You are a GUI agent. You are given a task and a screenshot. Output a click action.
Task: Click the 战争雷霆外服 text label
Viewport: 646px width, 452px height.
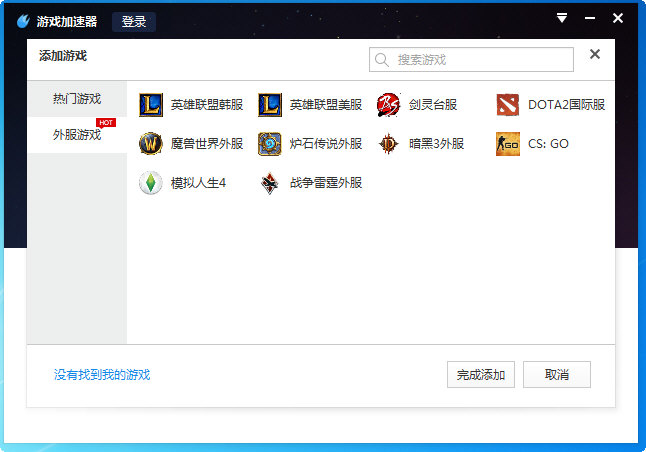326,183
